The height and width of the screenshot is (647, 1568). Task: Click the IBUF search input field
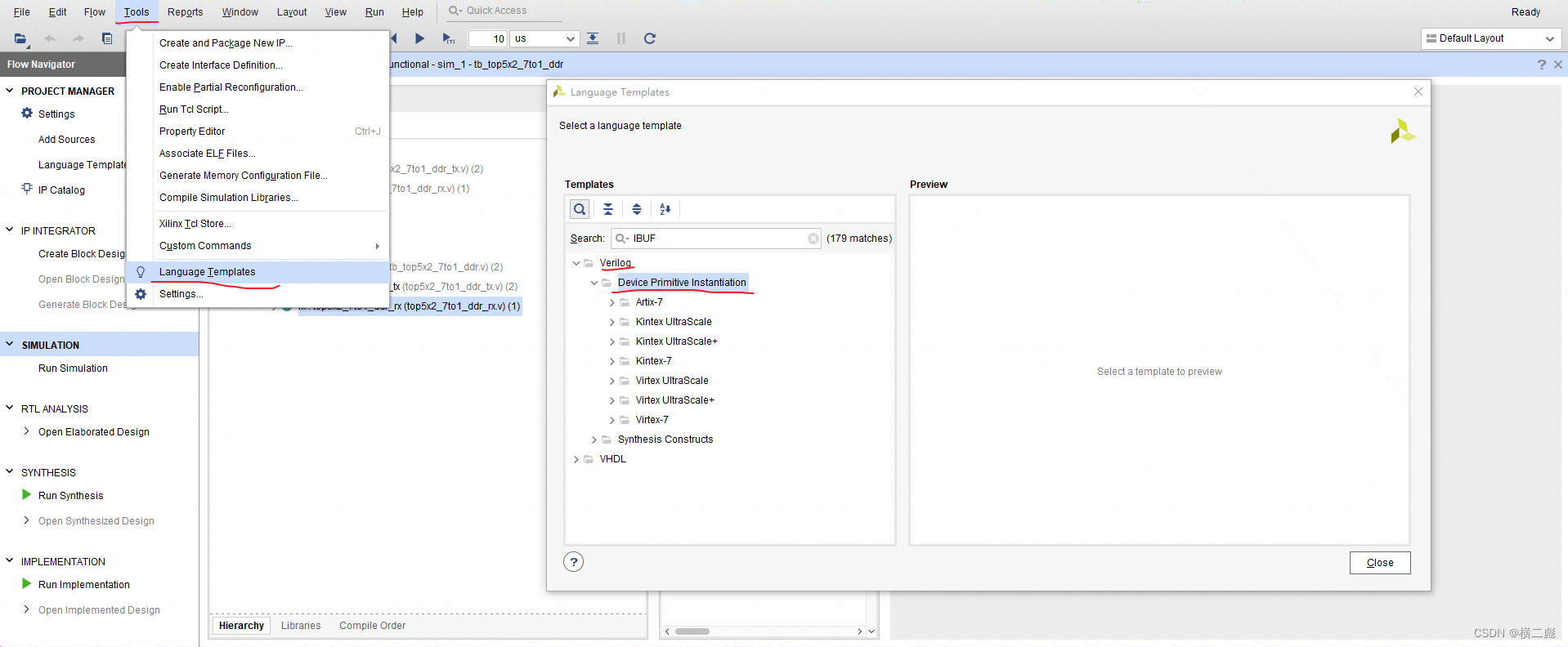click(718, 239)
